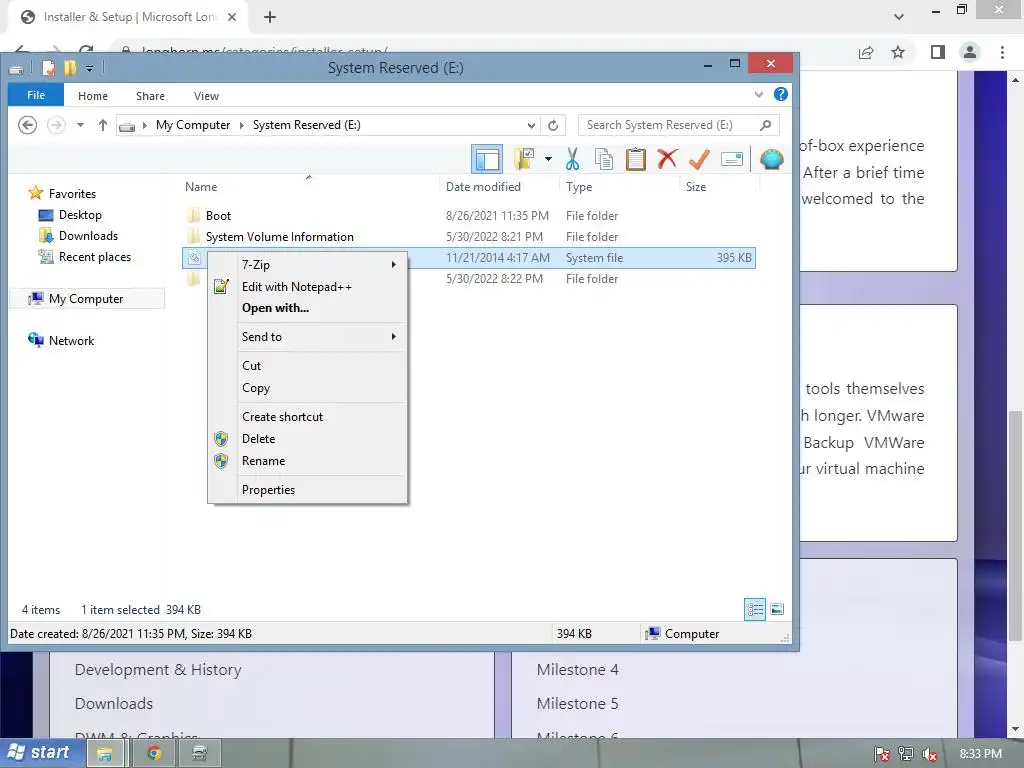Switch to the Home ribbon tab
Screen dimensions: 1024x768
coord(93,96)
